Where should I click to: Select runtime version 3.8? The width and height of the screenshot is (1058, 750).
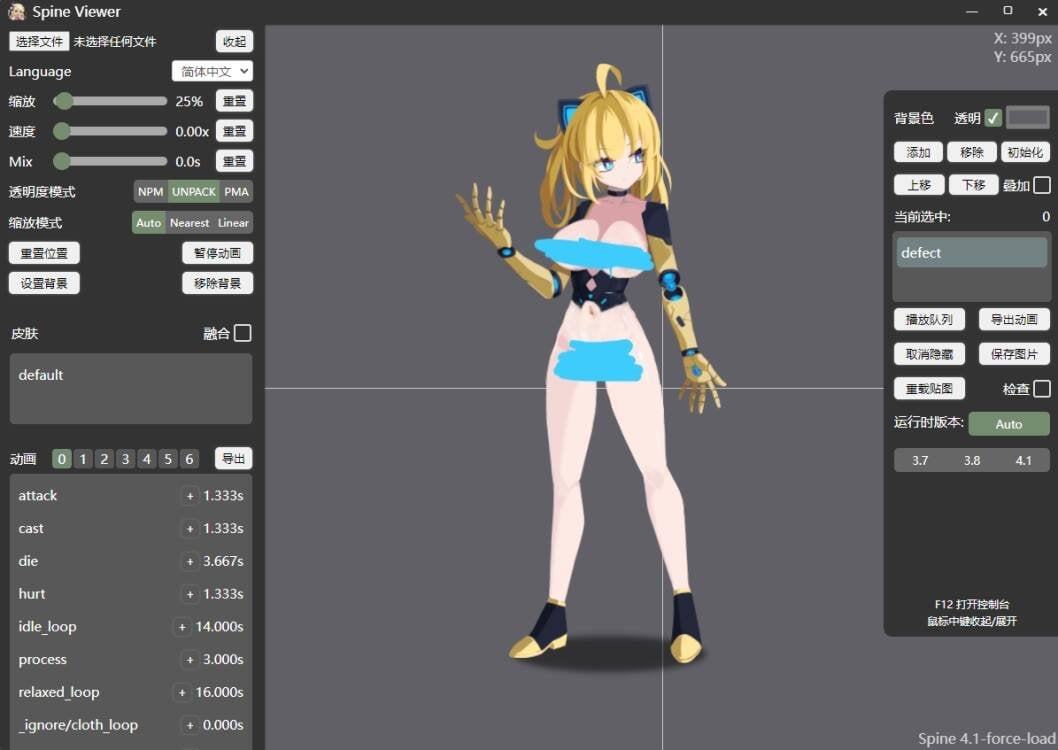(972, 461)
